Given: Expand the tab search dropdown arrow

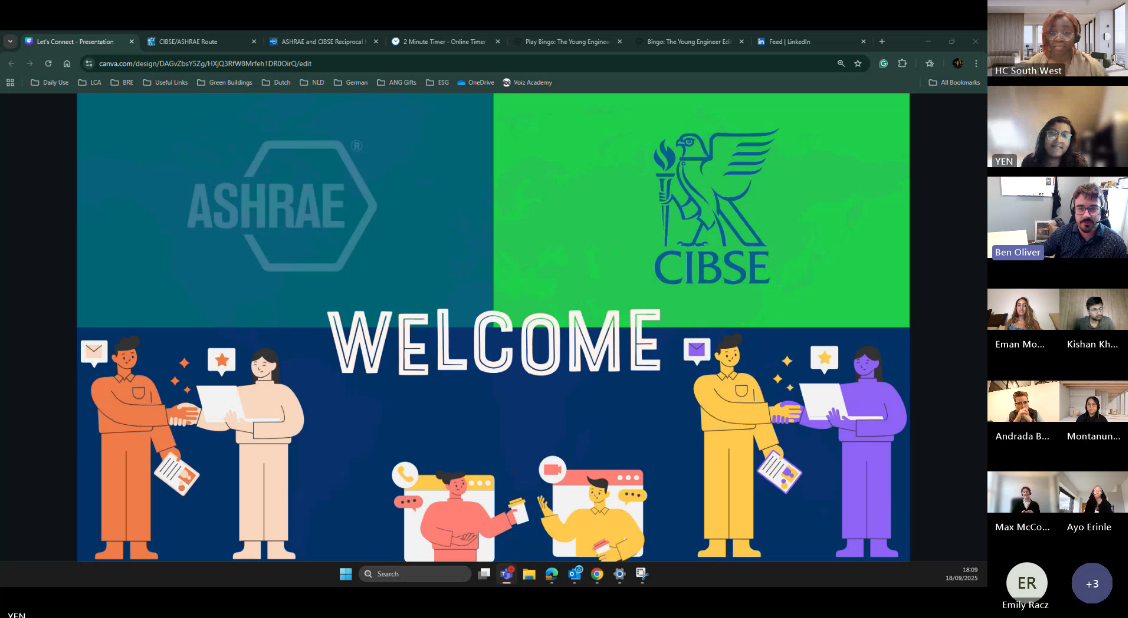Looking at the screenshot, I should click(x=10, y=42).
